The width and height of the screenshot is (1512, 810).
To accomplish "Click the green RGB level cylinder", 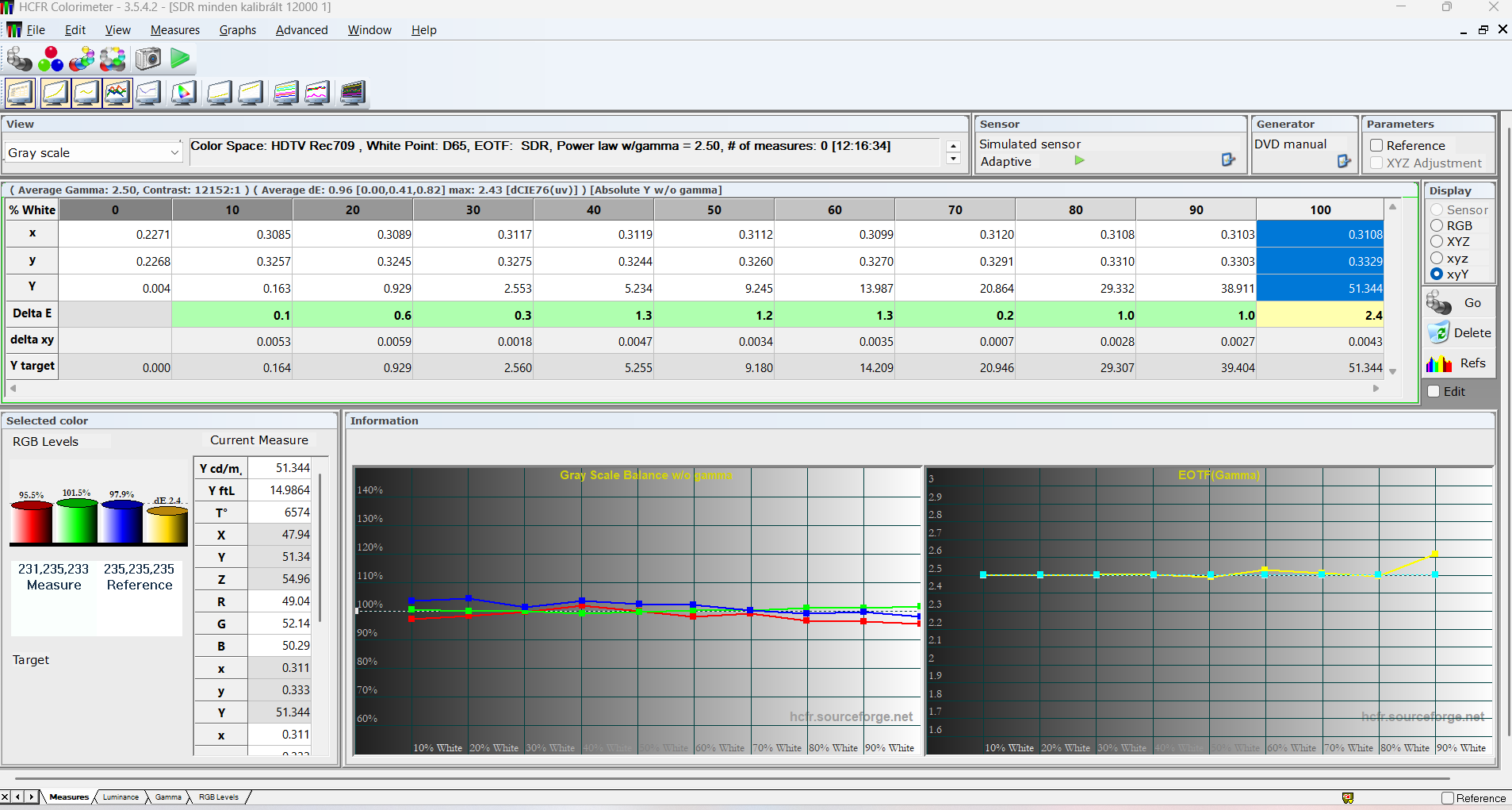I will tap(77, 521).
